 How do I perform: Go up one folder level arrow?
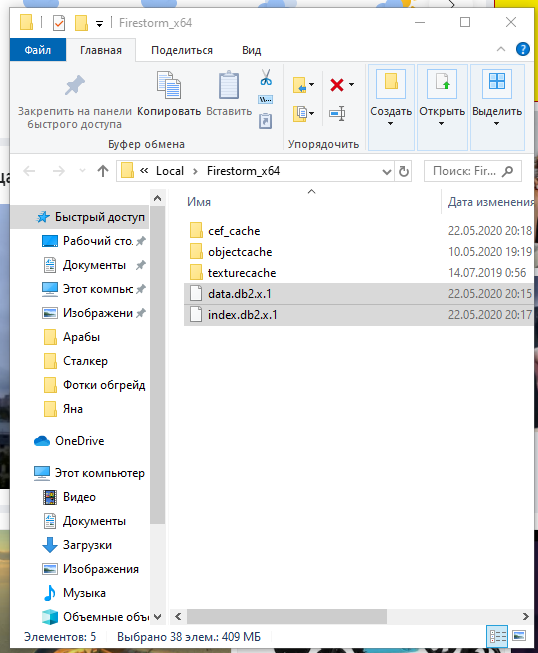pos(103,171)
